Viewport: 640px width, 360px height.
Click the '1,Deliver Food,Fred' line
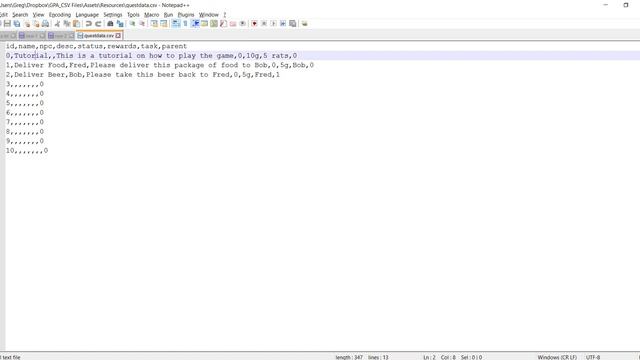point(160,65)
